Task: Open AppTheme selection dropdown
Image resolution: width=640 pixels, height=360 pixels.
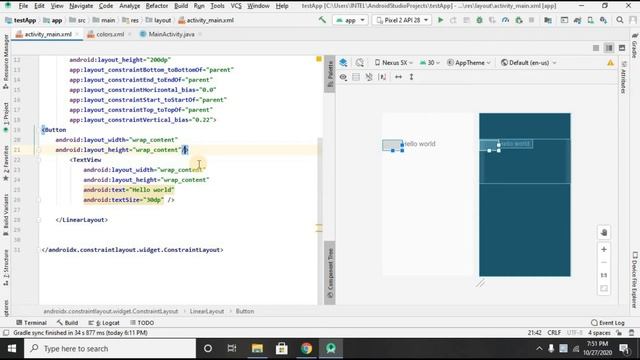Action: [x=469, y=62]
